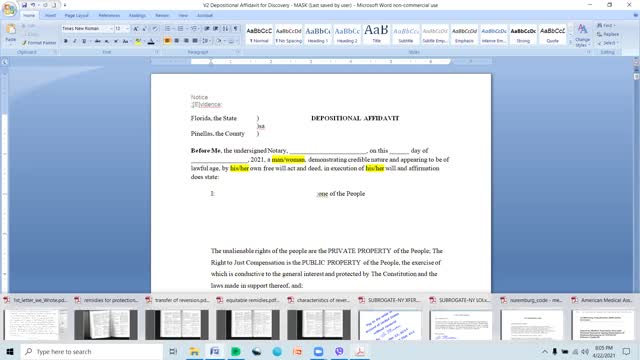Image resolution: width=640 pixels, height=360 pixels.
Task: Toggle subscript formatting
Action: (107, 41)
